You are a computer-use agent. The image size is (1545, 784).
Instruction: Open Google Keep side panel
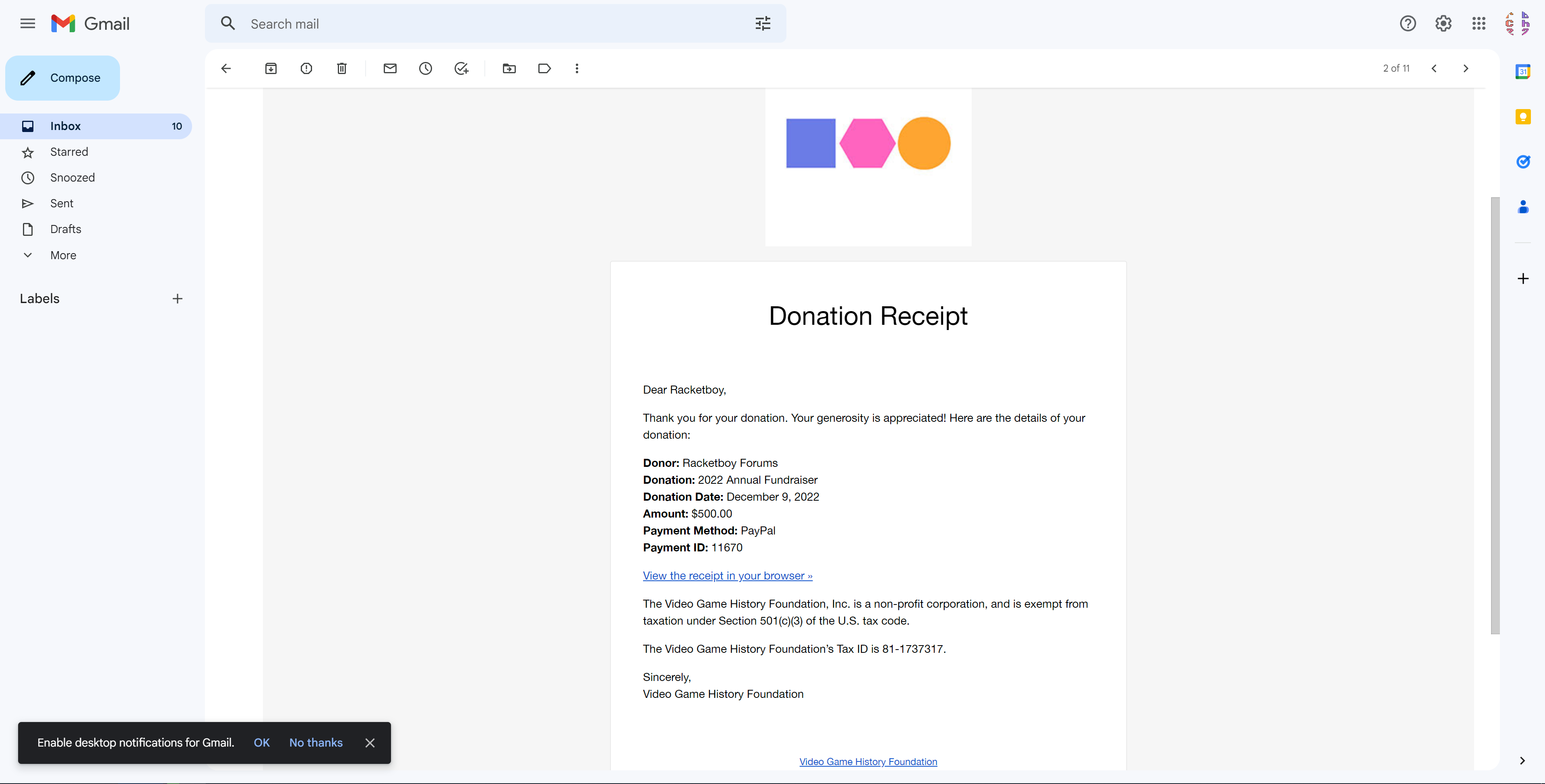1523,117
